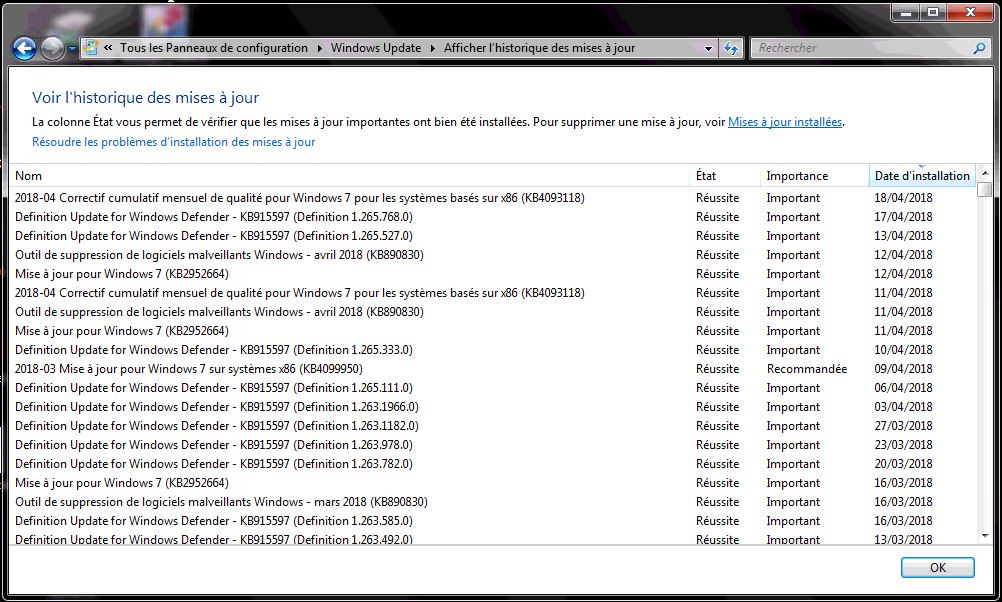
Task: Open recent pages dropdown next to forward arrow
Action: pos(72,49)
